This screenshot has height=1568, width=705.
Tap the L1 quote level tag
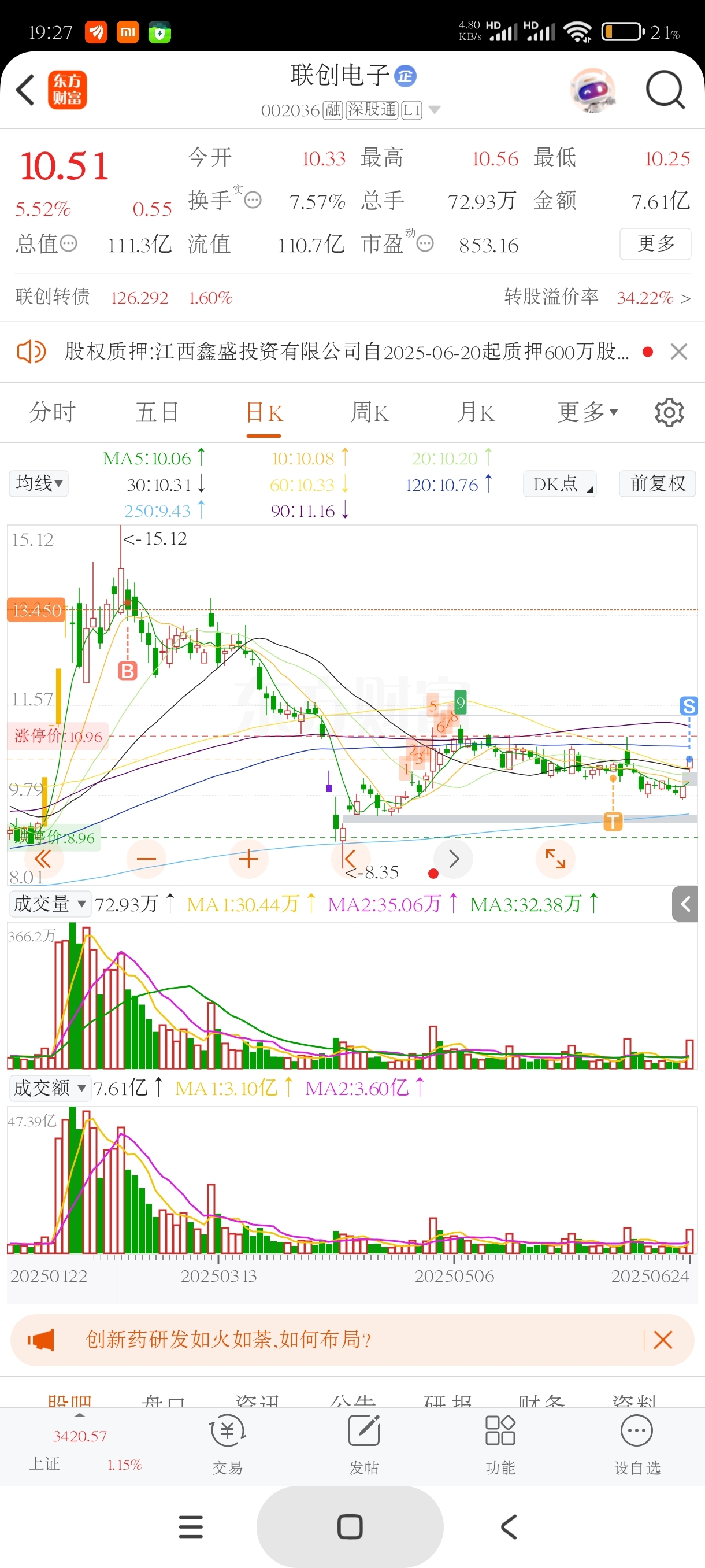click(412, 110)
